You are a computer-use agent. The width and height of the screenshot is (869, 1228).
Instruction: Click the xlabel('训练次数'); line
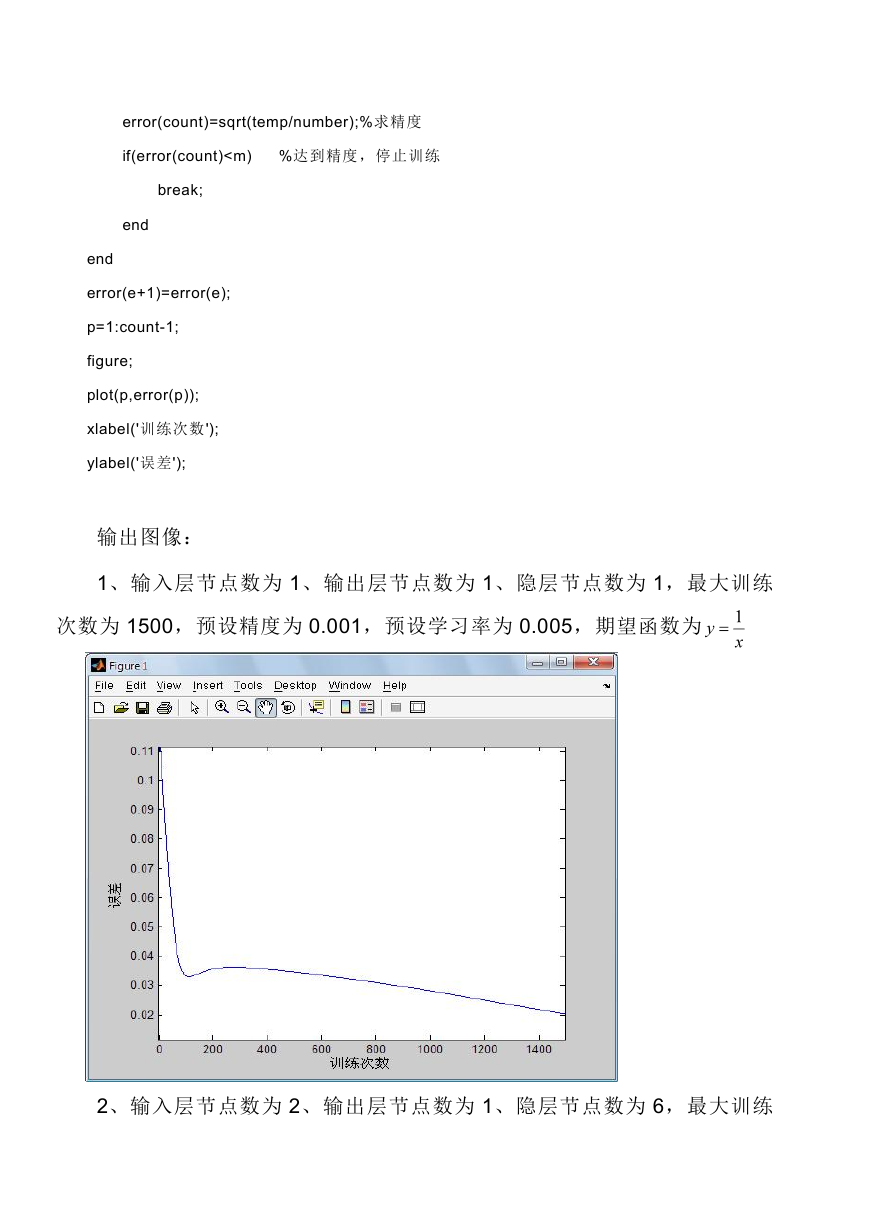(x=153, y=429)
